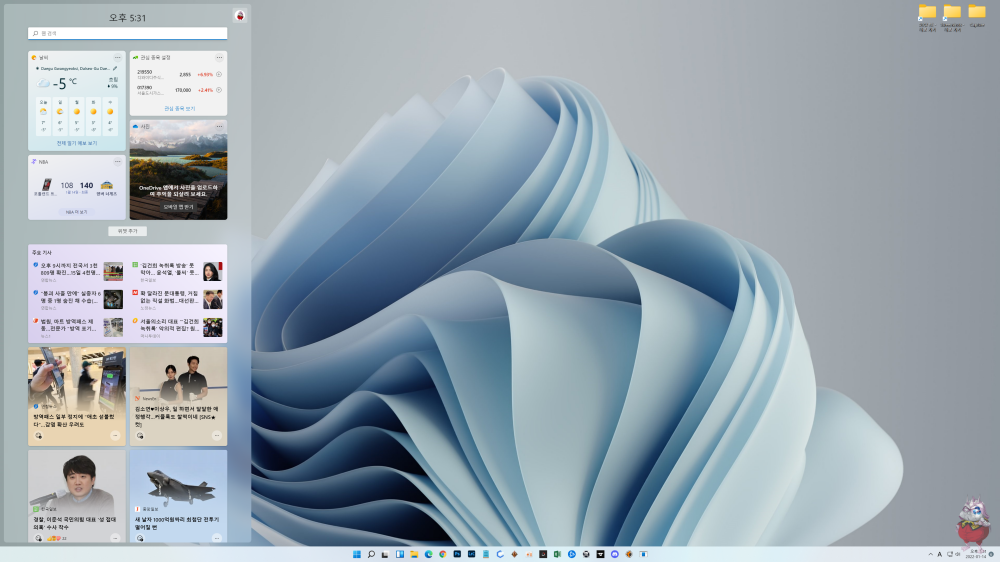The image size is (1000, 562).
Task: Open the light-blue notepad taskbar icon
Action: [485, 554]
